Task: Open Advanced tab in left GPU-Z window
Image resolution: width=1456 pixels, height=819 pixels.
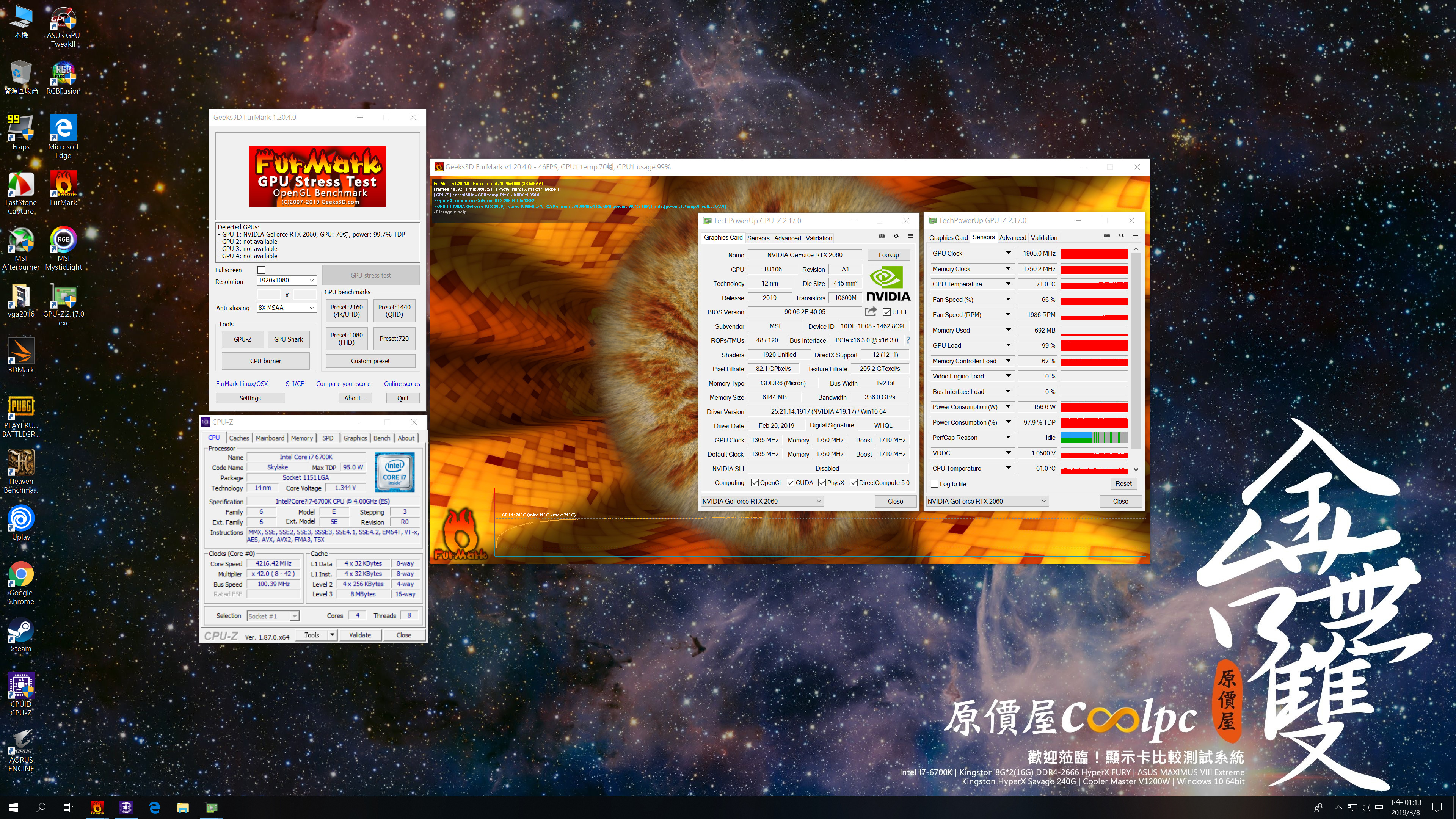Action: 788,238
